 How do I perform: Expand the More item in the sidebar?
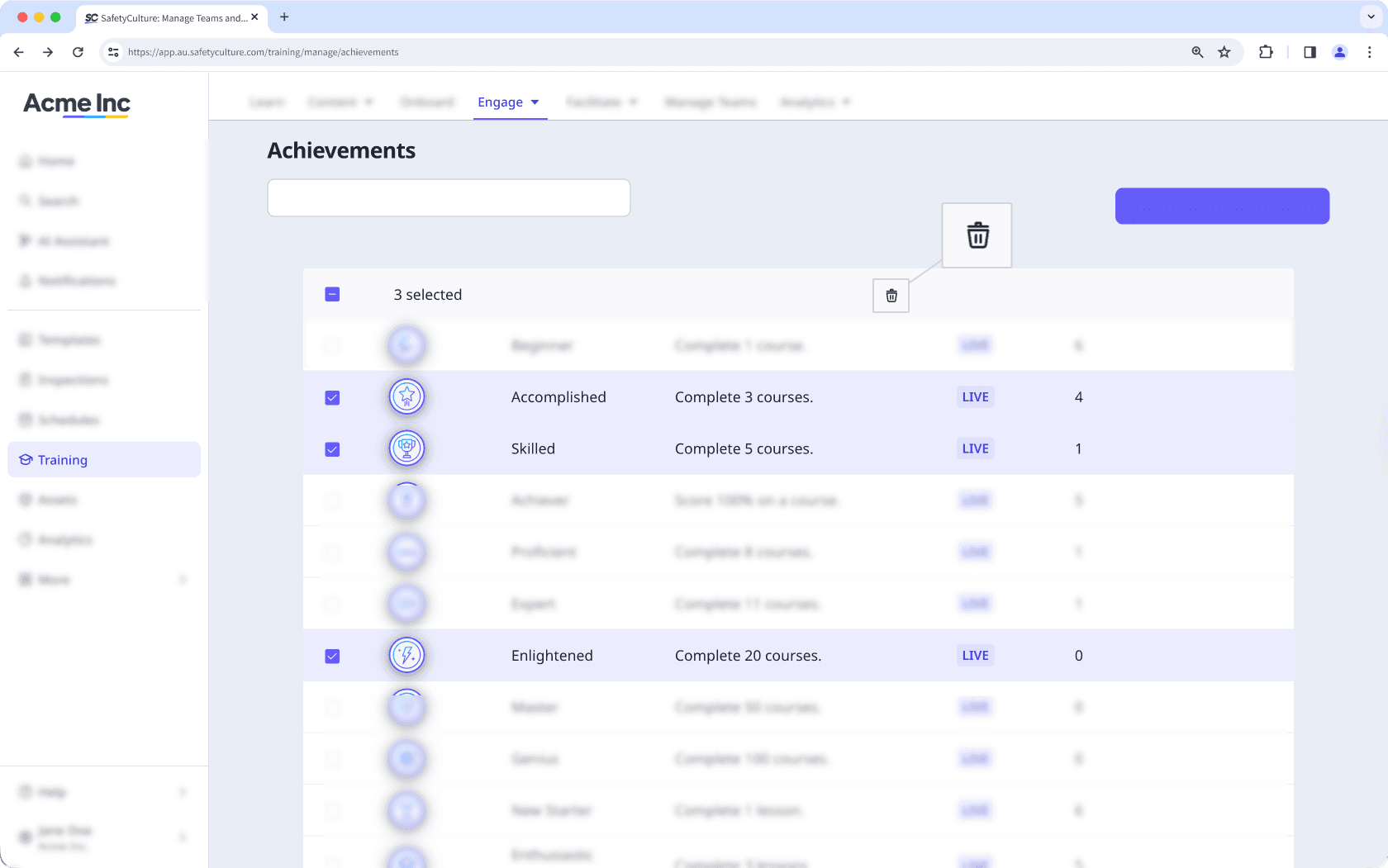pos(53,579)
